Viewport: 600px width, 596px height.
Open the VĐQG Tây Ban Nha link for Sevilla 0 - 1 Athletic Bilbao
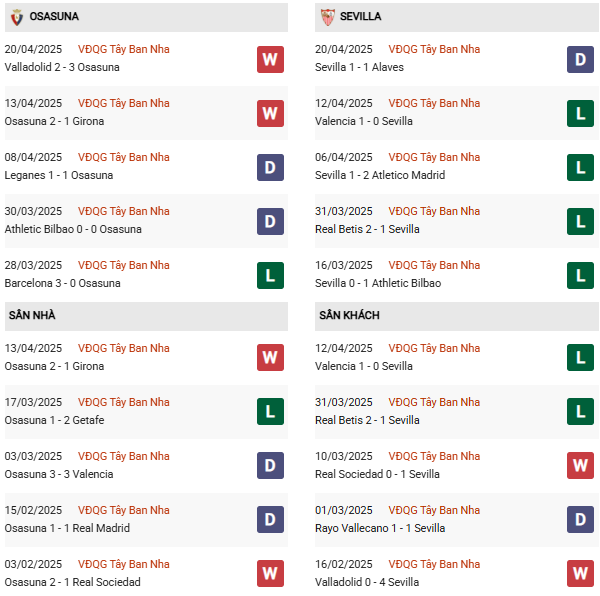coord(434,265)
